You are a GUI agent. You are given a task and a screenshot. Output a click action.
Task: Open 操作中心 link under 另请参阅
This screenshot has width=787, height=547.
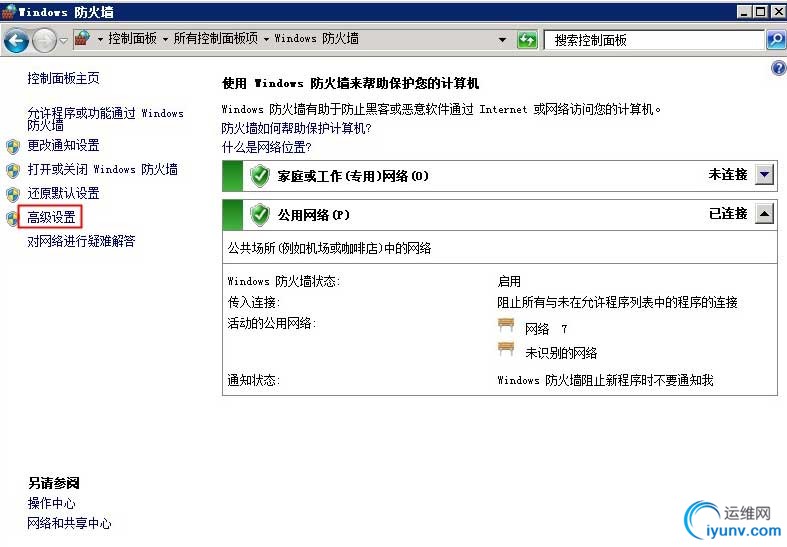[51, 503]
